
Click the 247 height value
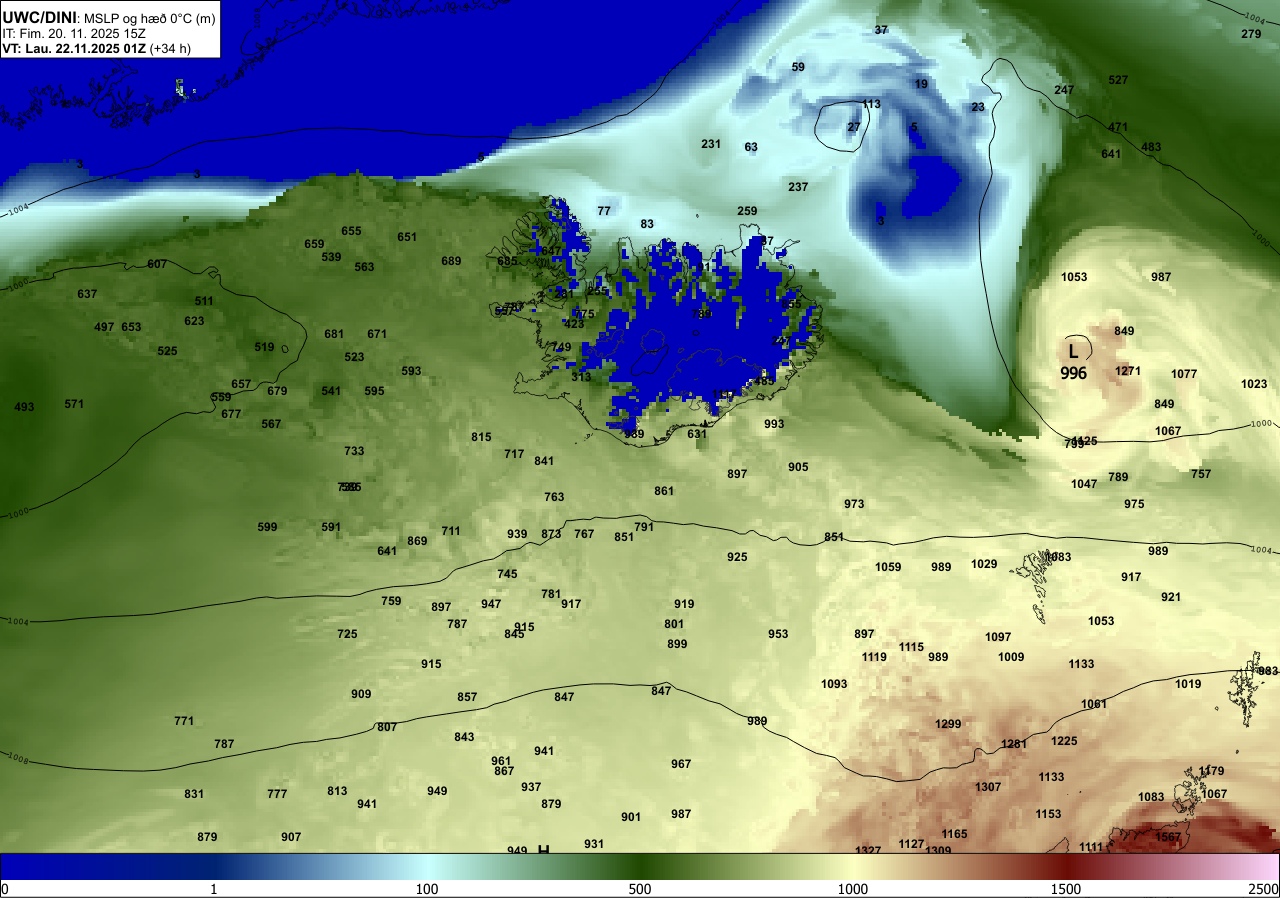click(1064, 90)
